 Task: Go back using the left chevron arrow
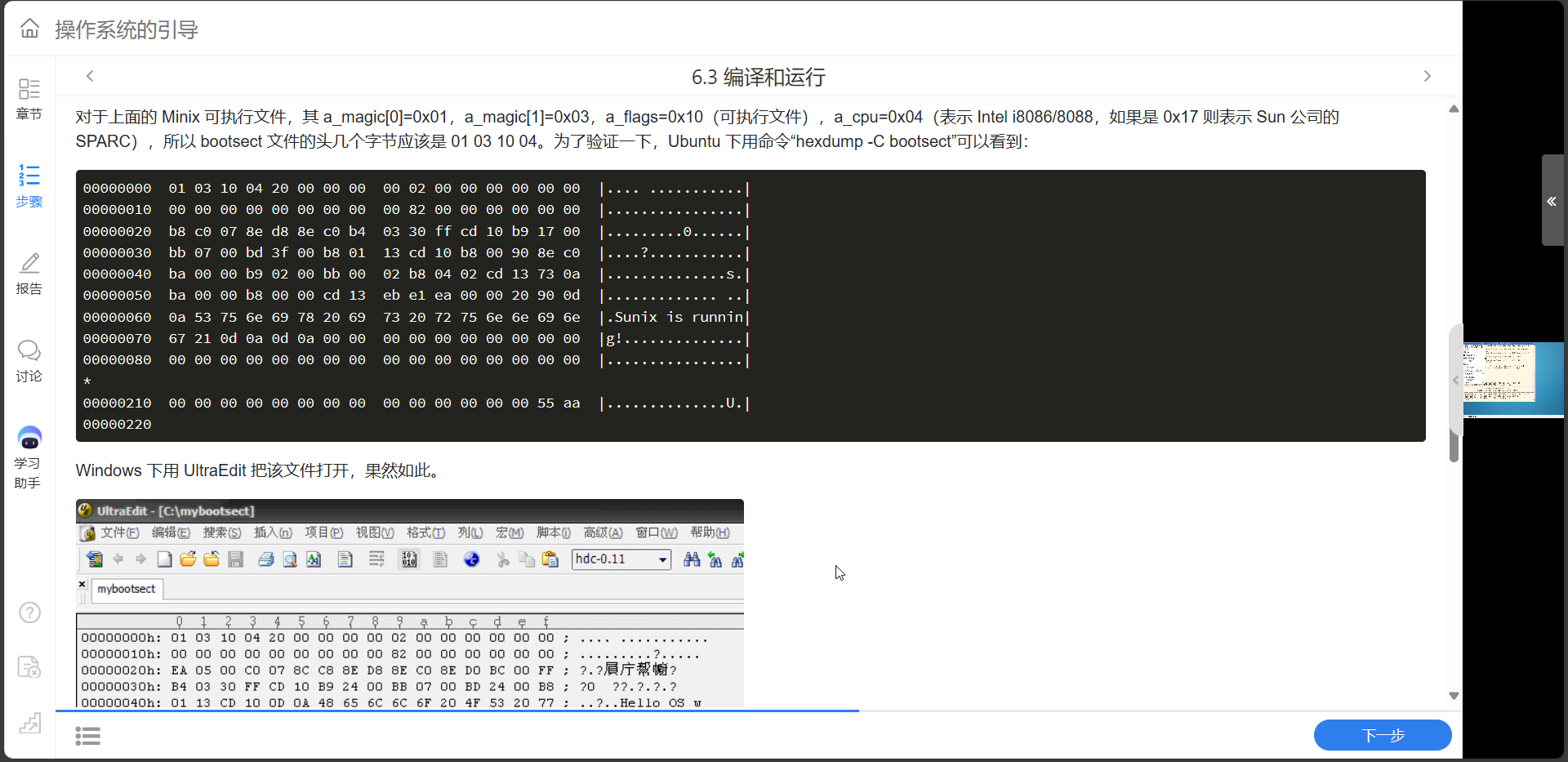coord(90,76)
